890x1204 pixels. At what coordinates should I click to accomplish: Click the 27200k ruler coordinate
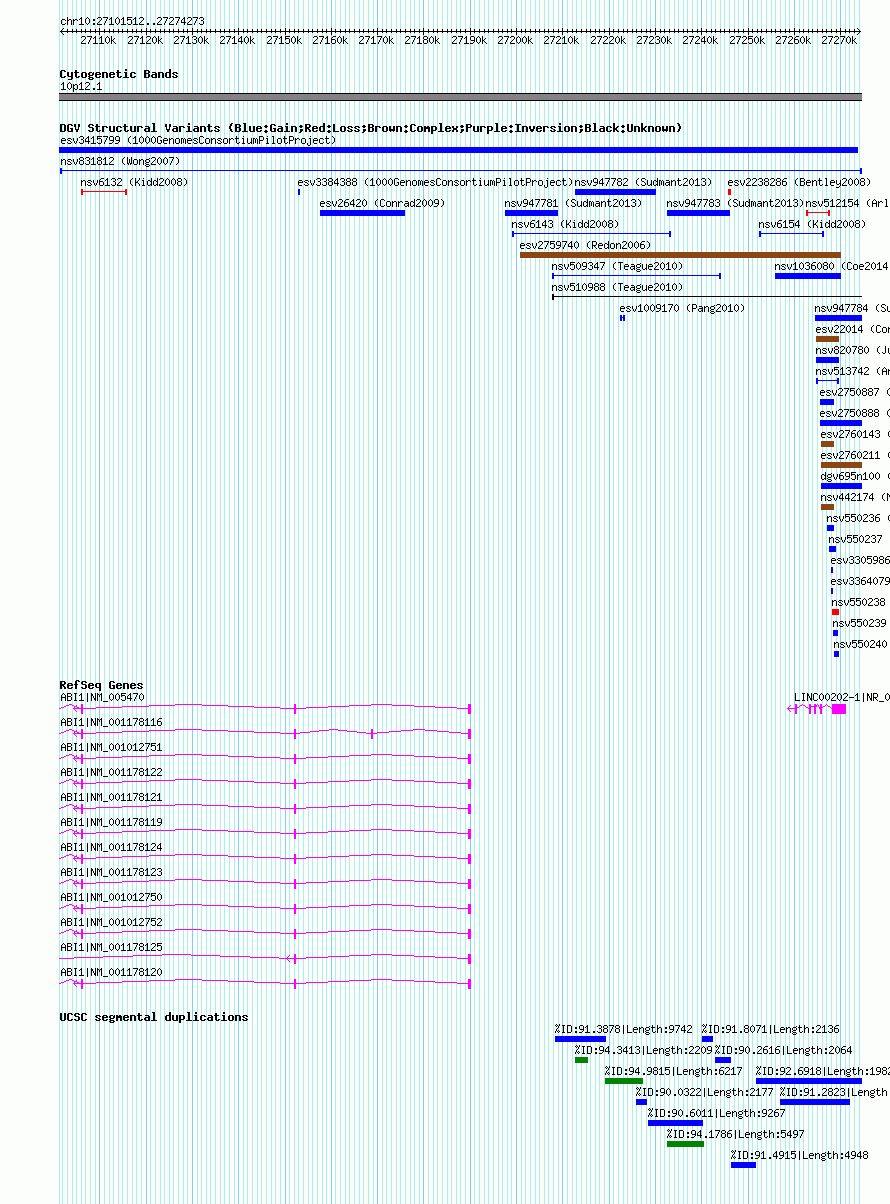[514, 40]
